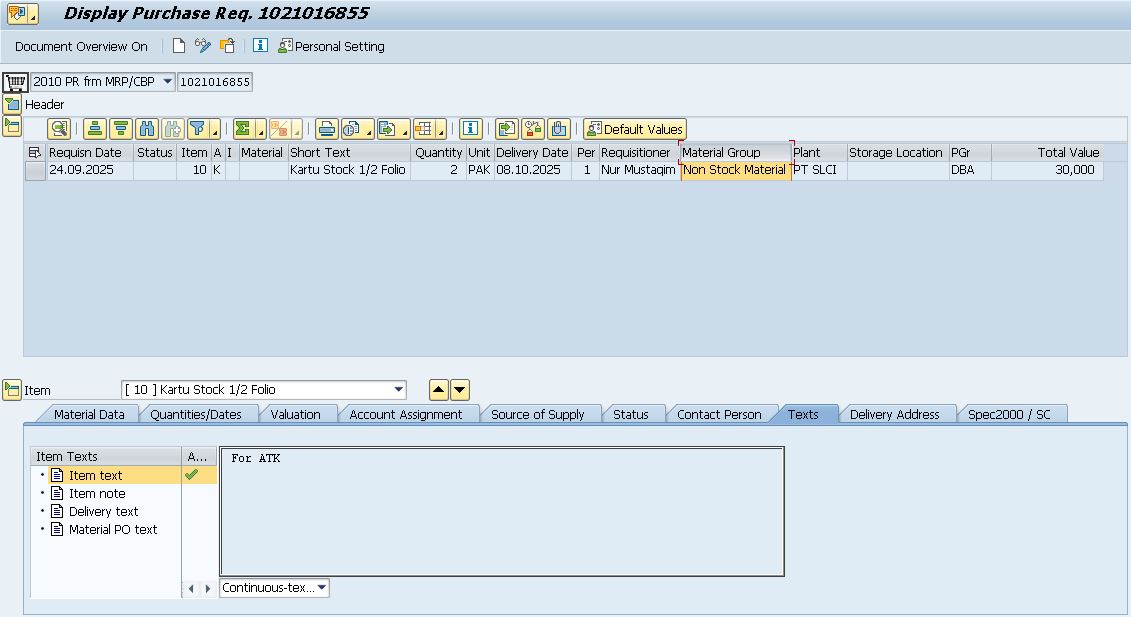Click the Other Purchase Requisition icon
Image resolution: width=1131 pixels, height=617 pixels.
[x=228, y=46]
